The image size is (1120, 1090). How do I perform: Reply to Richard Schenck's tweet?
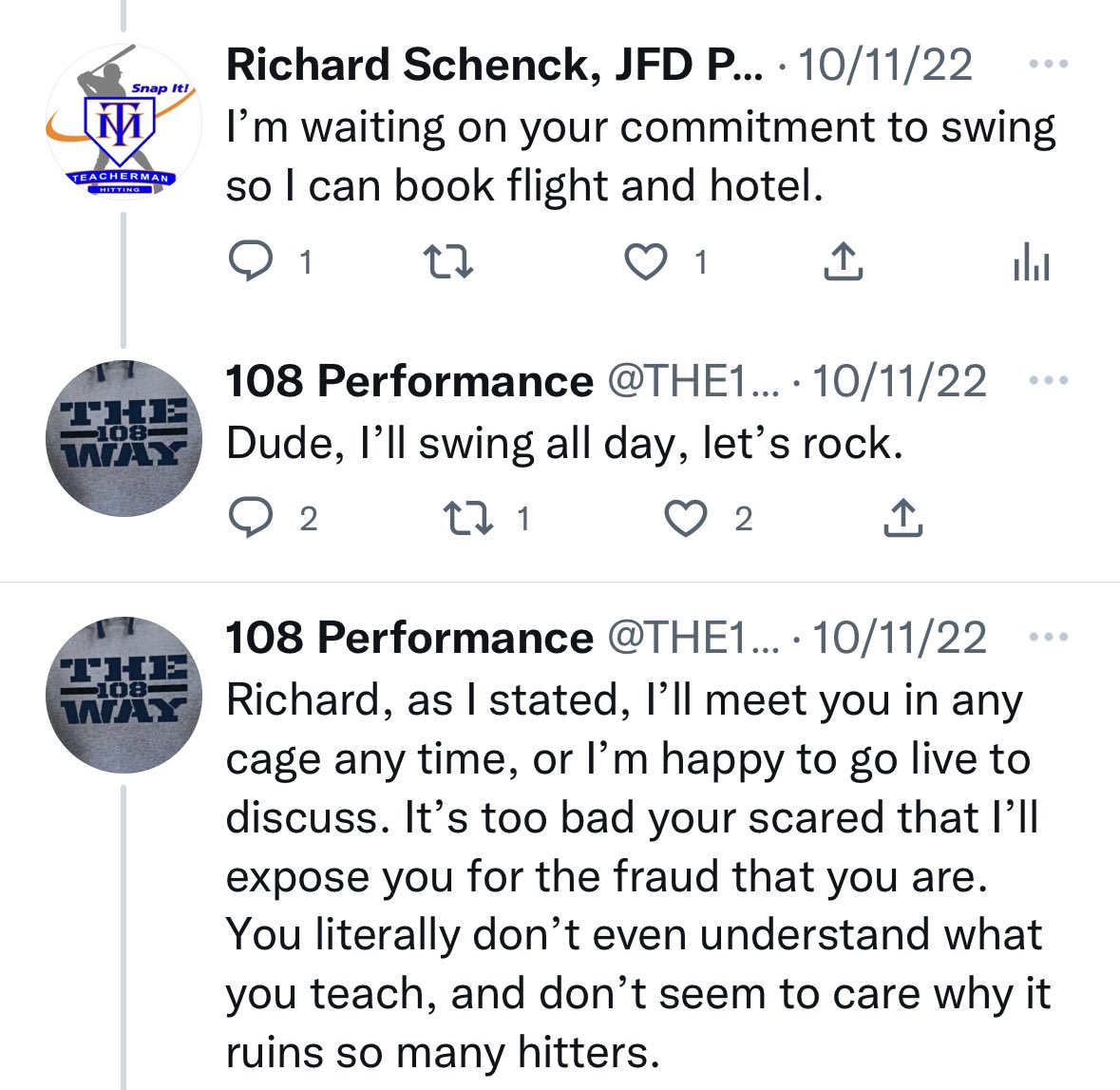click(250, 261)
